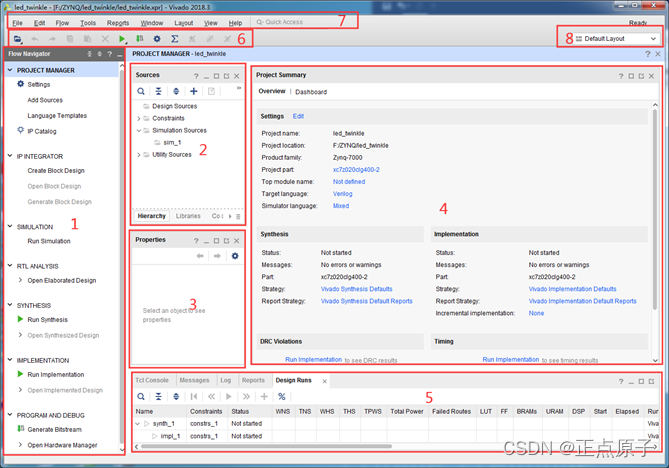Click the help icon in Sources panel

coord(196,76)
